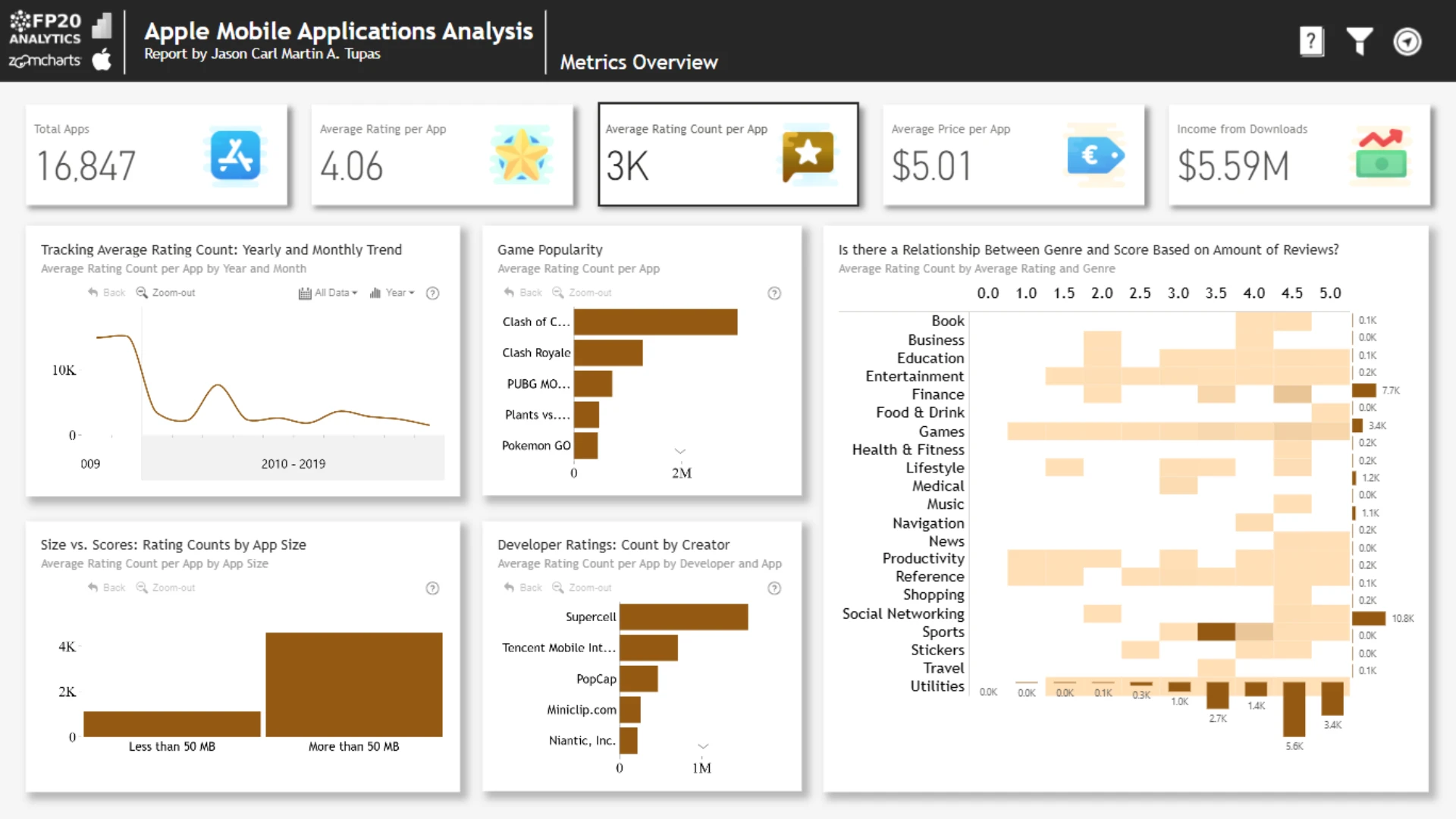
Task: Expand more games via chevron under Game Popularity bars
Action: click(680, 451)
